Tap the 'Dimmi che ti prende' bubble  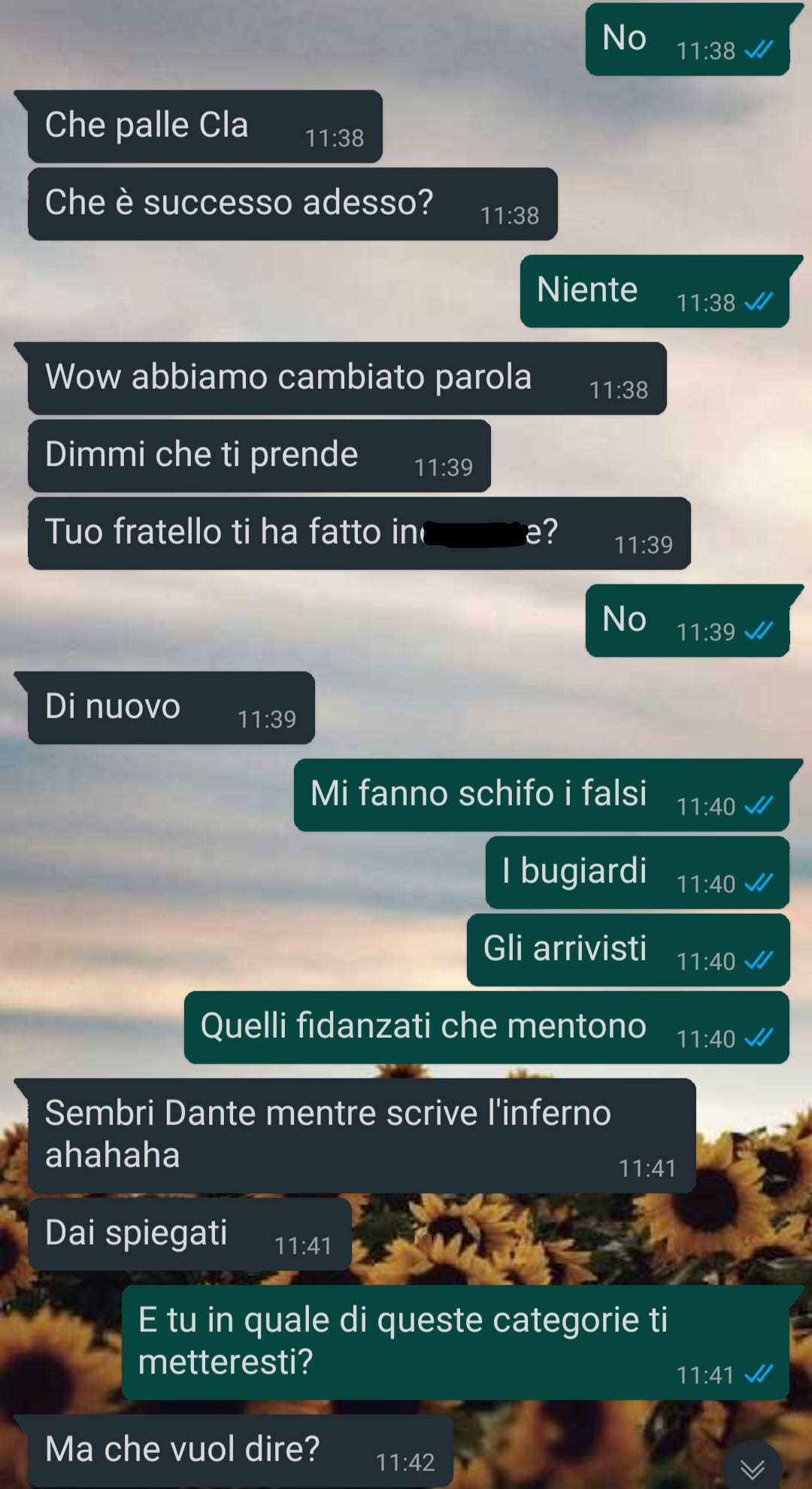259,456
